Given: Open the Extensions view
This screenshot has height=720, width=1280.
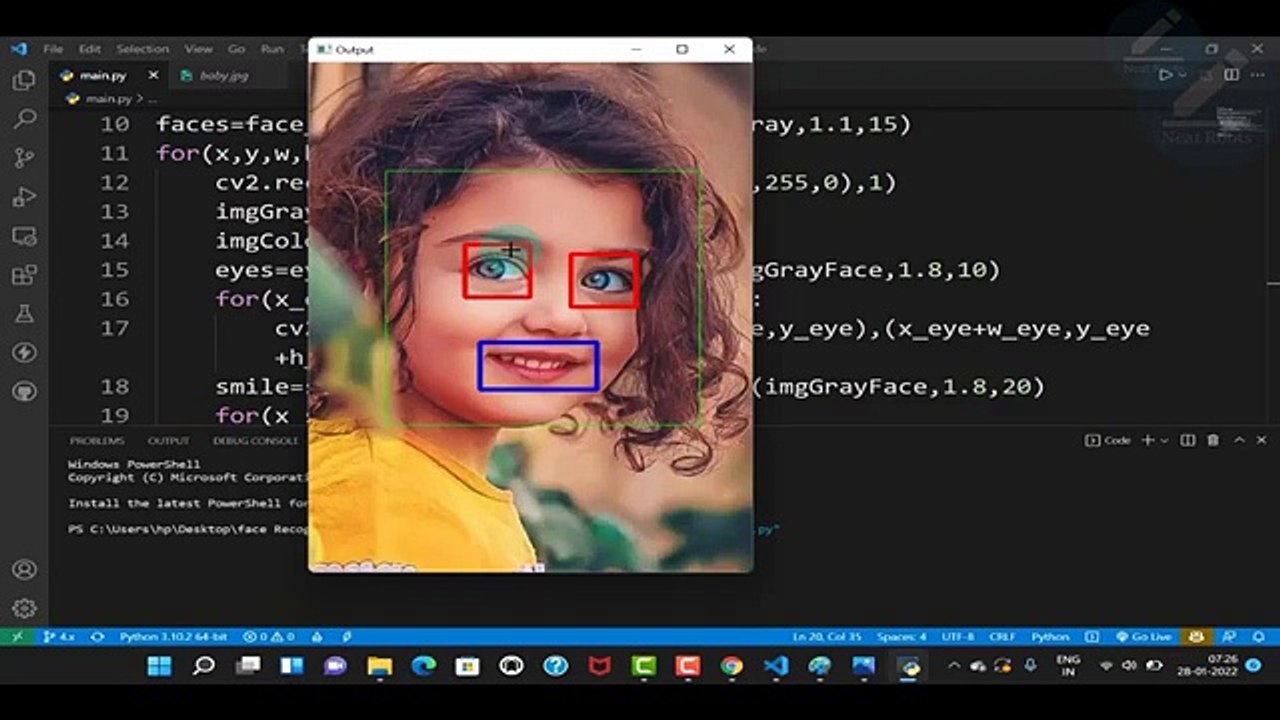Looking at the screenshot, I should (24, 275).
